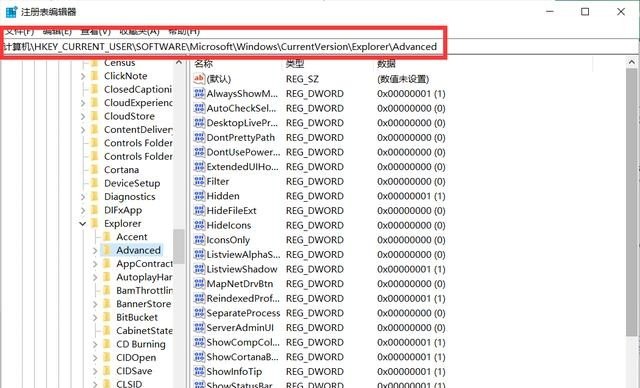Click the tree pane scrollbar thumb
This screenshot has width=640, height=388.
click(179, 246)
